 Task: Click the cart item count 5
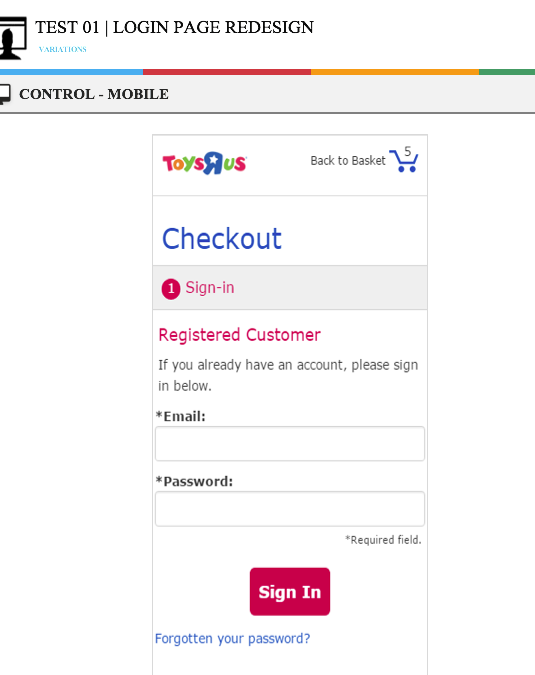point(408,152)
